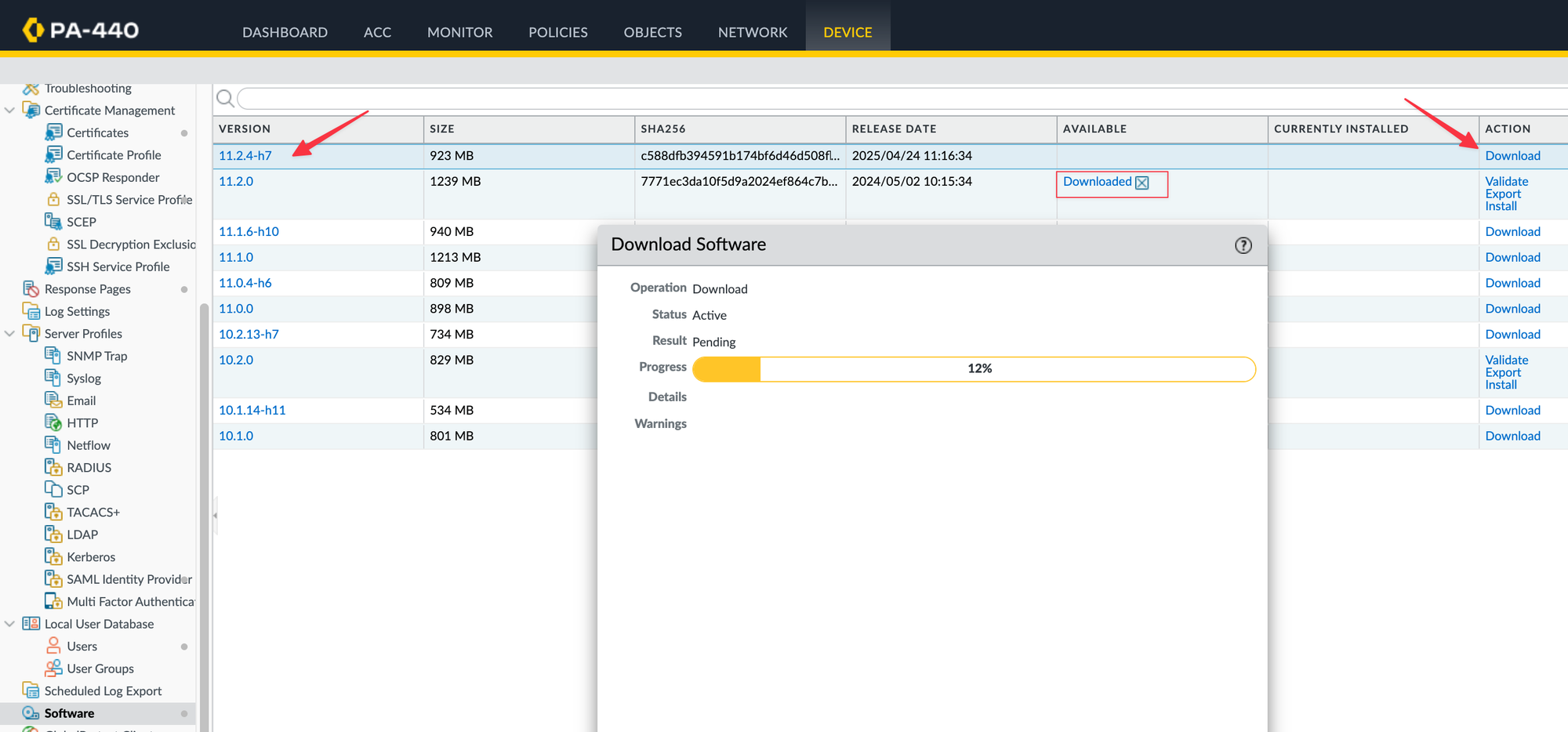This screenshot has height=732, width=1568.
Task: Click the Users icon under Local User Database
Action: (53, 646)
